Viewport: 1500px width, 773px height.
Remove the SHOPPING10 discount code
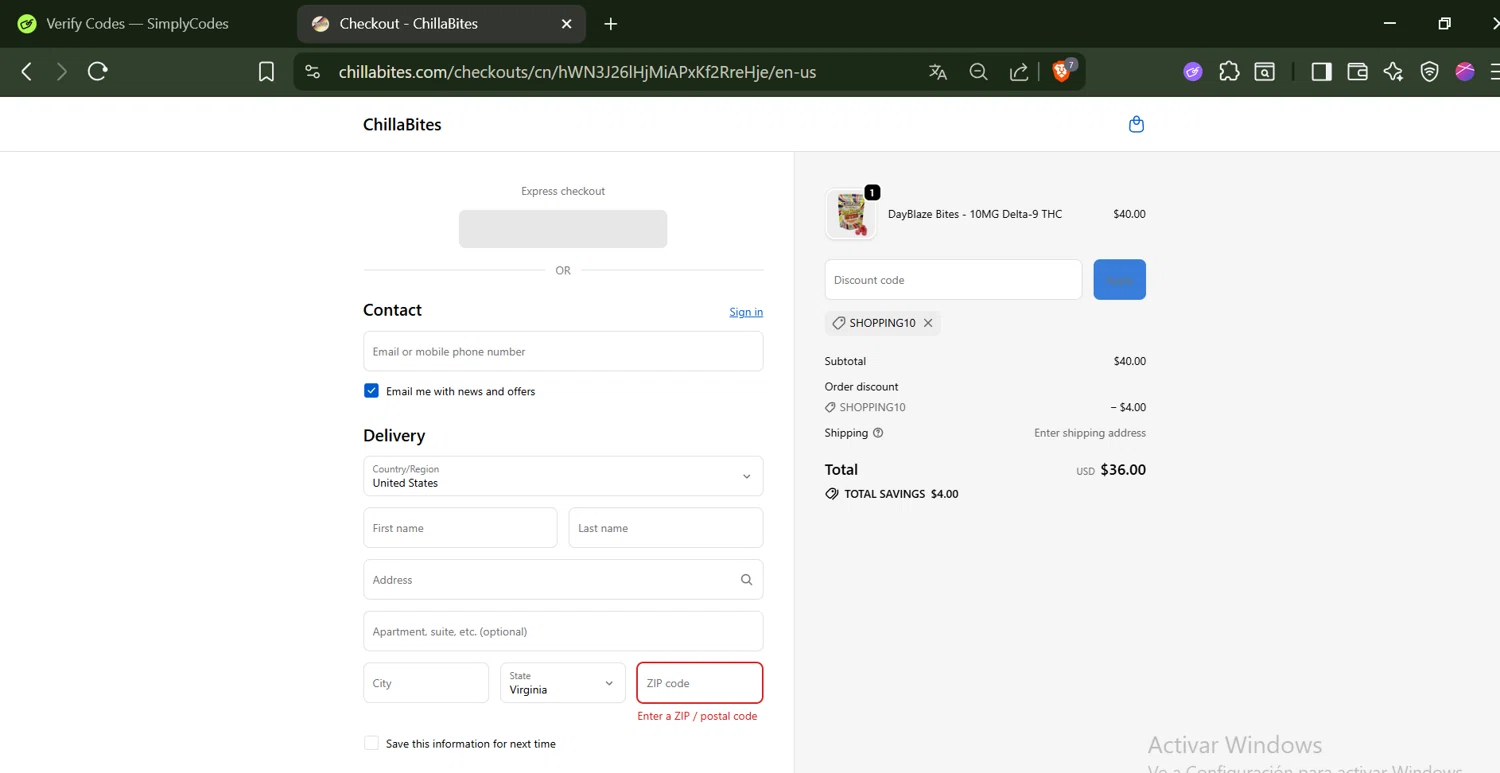pyautogui.click(x=928, y=323)
